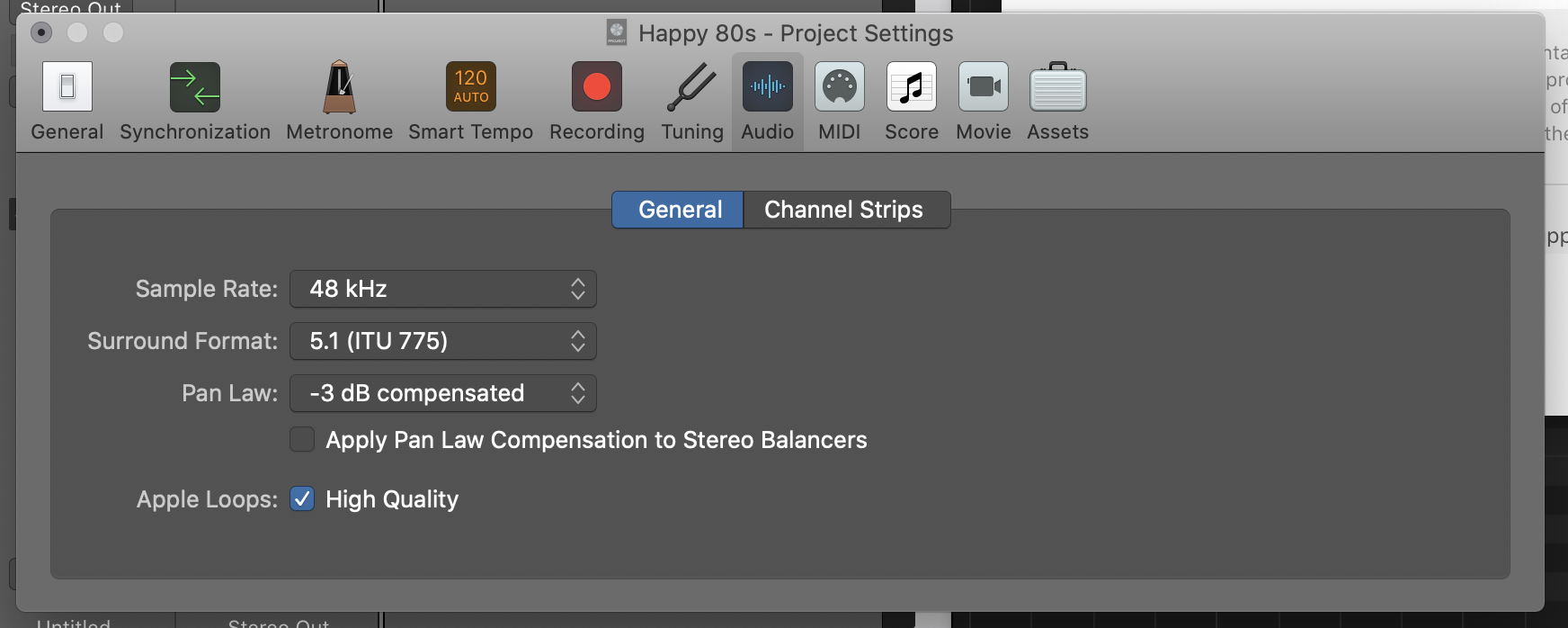The width and height of the screenshot is (1568, 628).
Task: Open the General settings icon in toolbar
Action: point(67,87)
